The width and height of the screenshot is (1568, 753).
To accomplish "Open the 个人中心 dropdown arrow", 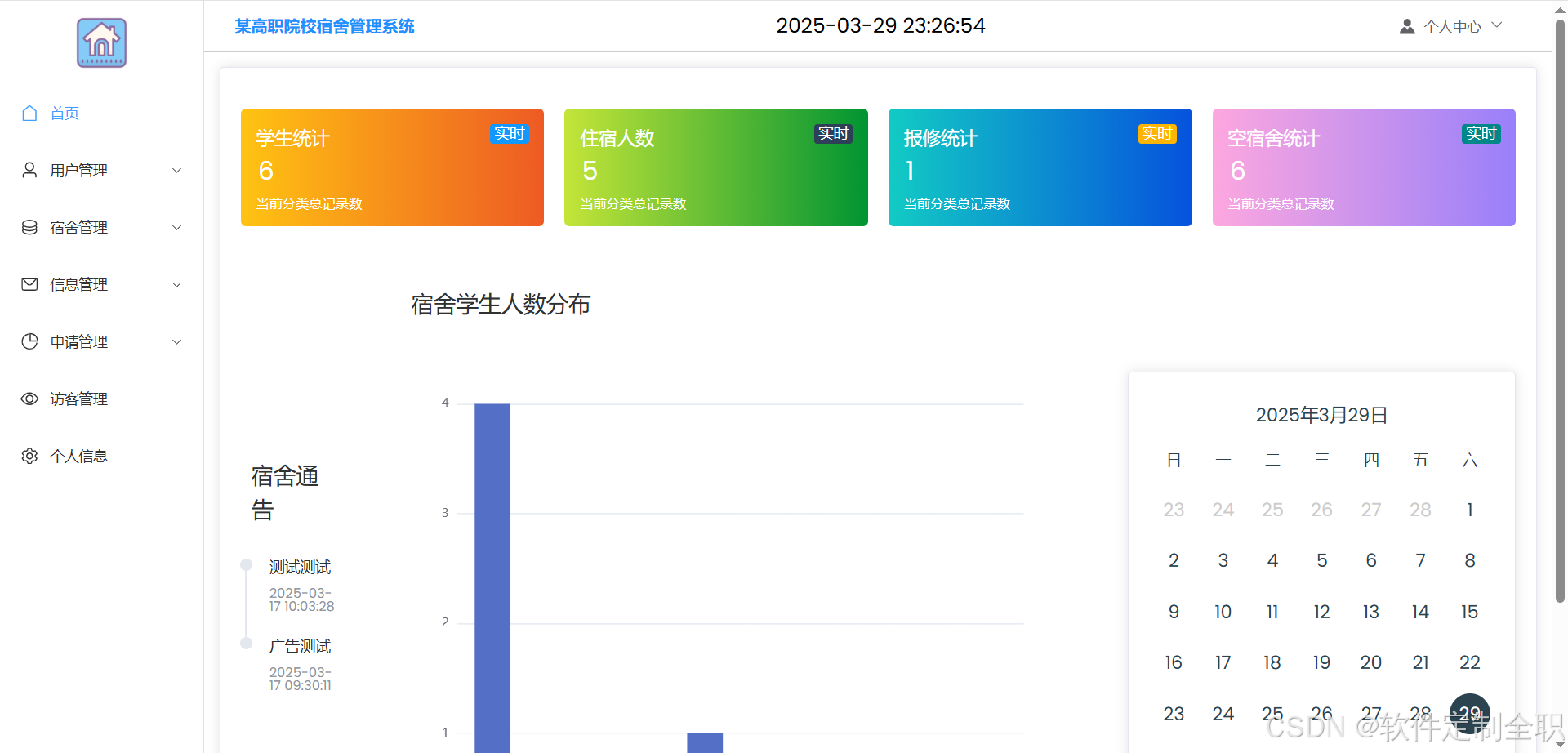I will (x=1497, y=25).
